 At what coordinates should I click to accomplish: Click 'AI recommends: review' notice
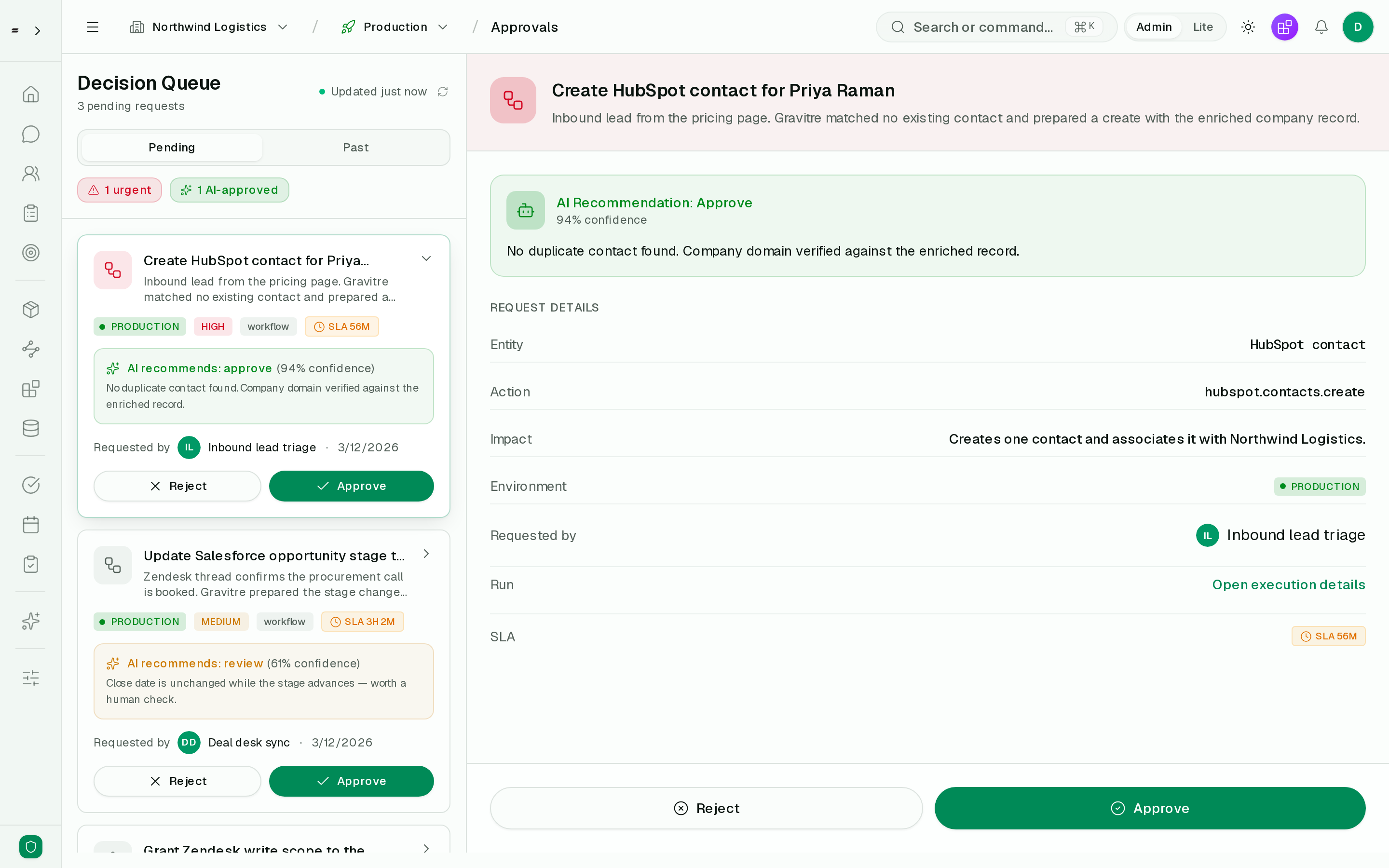[x=263, y=681]
